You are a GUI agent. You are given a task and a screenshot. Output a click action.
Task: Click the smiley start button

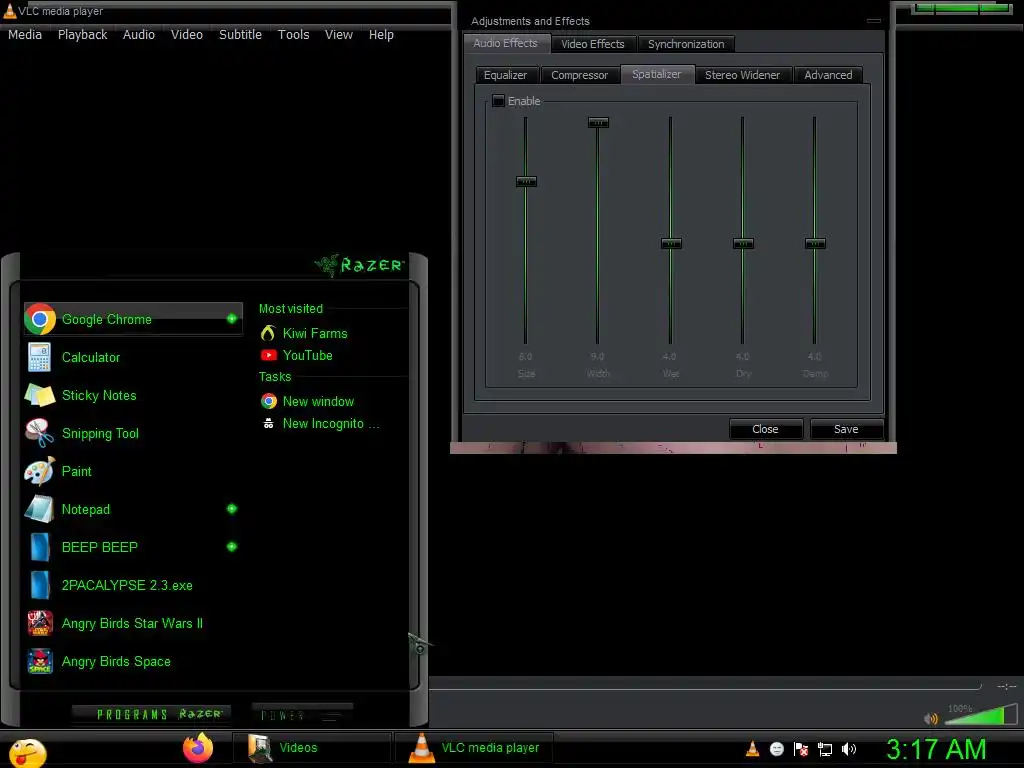27,752
